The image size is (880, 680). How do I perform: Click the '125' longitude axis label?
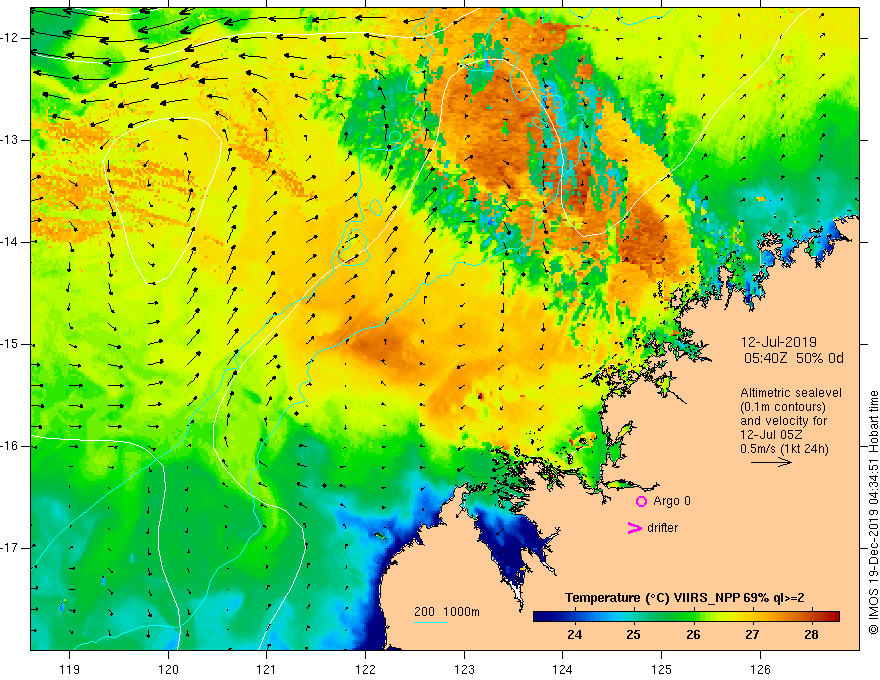click(x=662, y=670)
